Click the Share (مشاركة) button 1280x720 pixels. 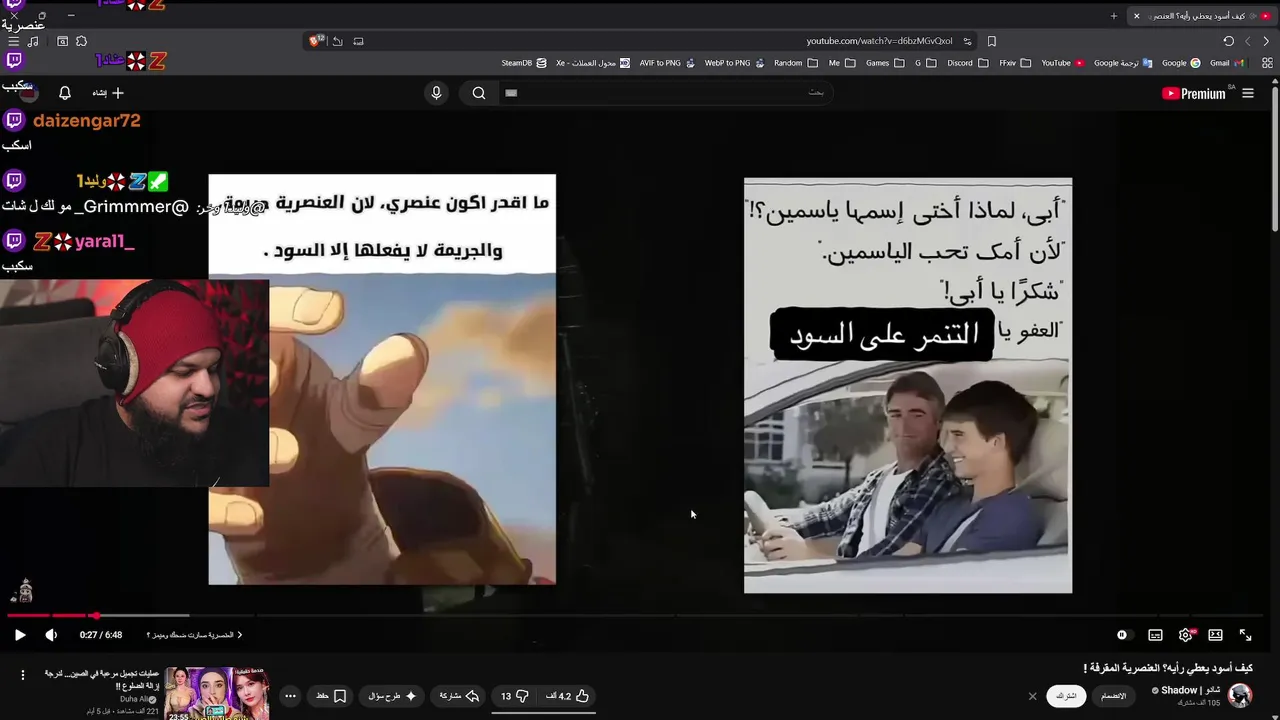tap(460, 696)
